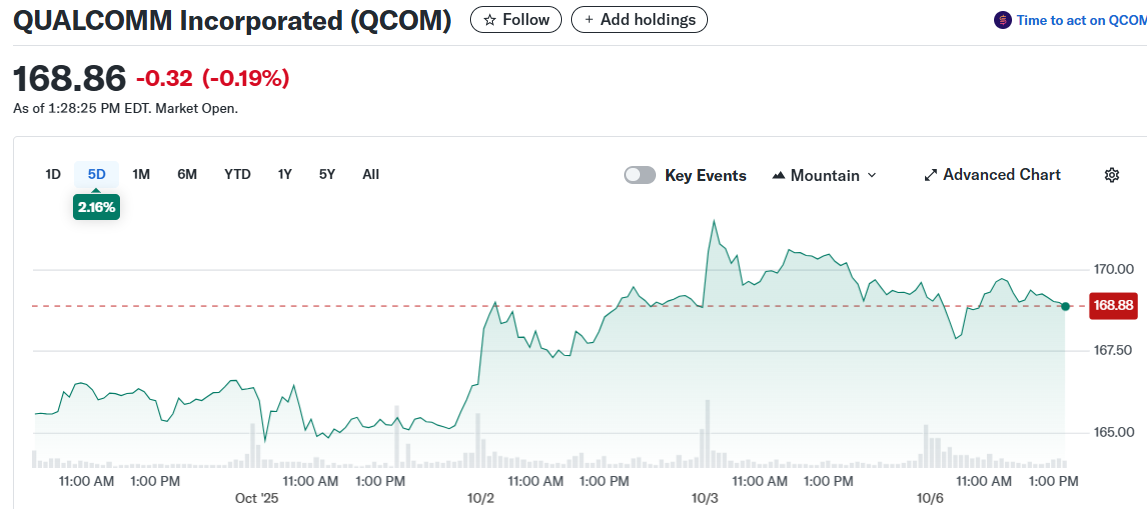The width and height of the screenshot is (1147, 509).
Task: Switch to the 6M range
Action: (187, 174)
